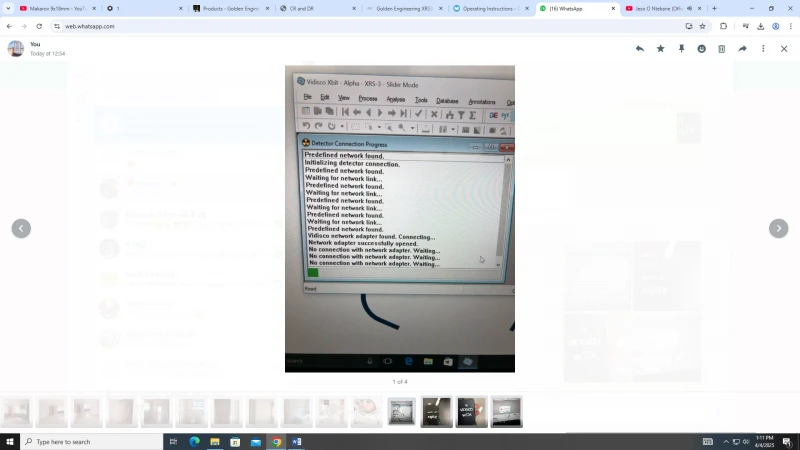Open the Chrome media controls
This screenshot has width=800, height=450.
tap(746, 26)
